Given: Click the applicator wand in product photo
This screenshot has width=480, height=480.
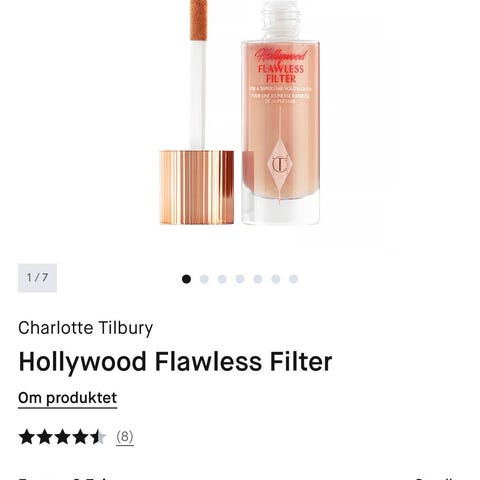Looking at the screenshot, I should point(198,75).
